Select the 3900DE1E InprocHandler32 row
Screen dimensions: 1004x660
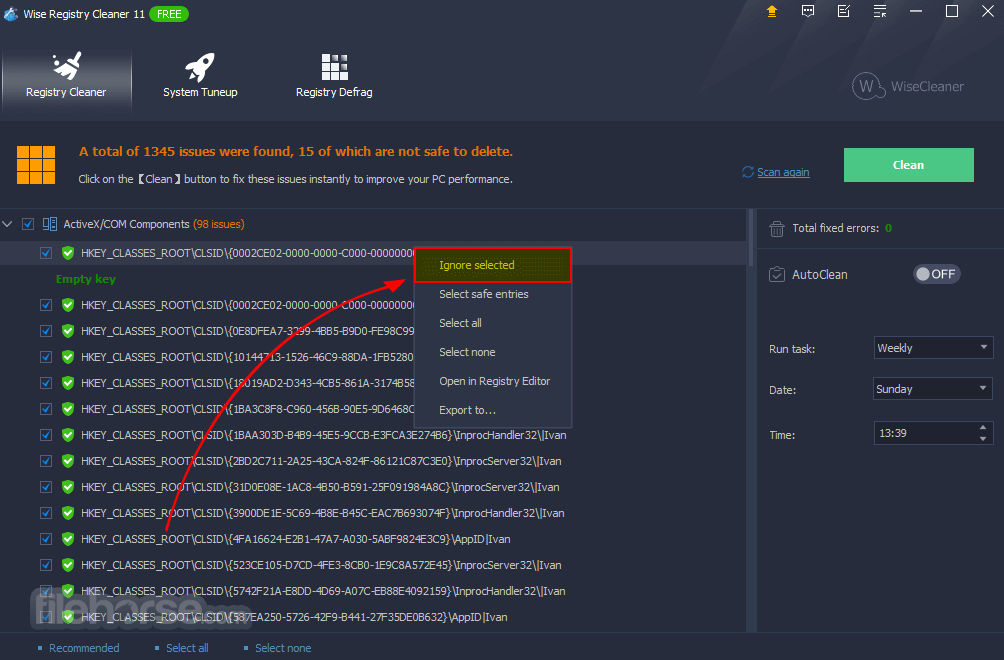pyautogui.click(x=375, y=513)
